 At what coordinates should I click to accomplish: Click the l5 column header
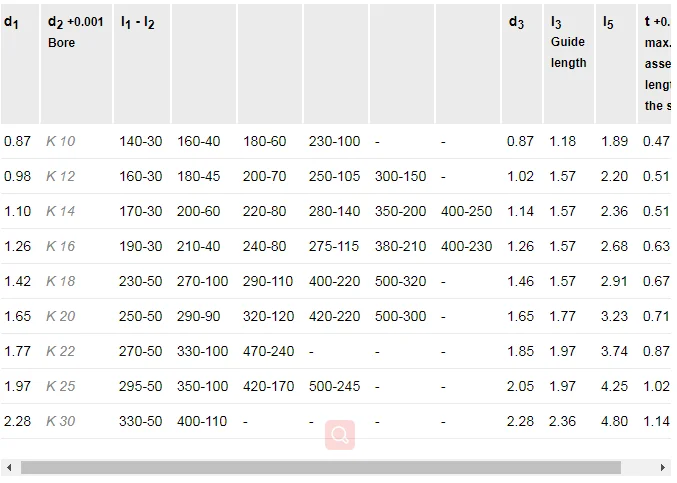tap(608, 22)
